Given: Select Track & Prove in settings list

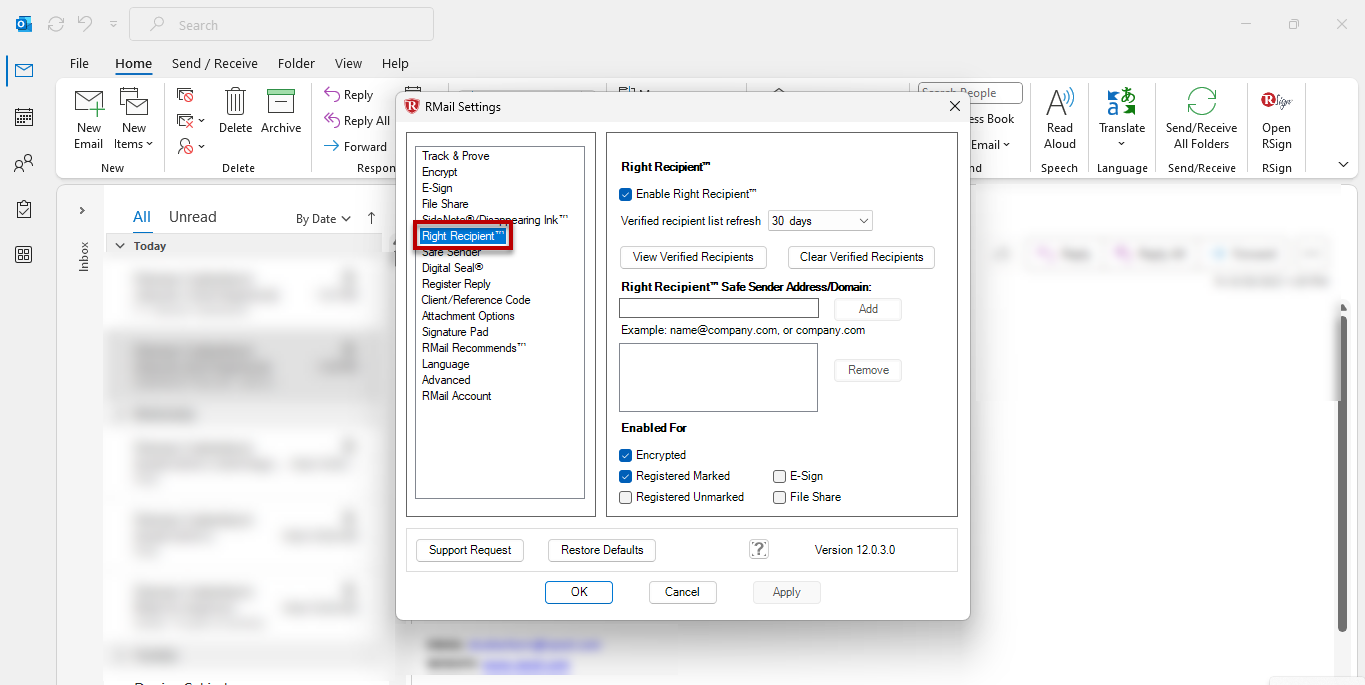Looking at the screenshot, I should click(x=455, y=156).
